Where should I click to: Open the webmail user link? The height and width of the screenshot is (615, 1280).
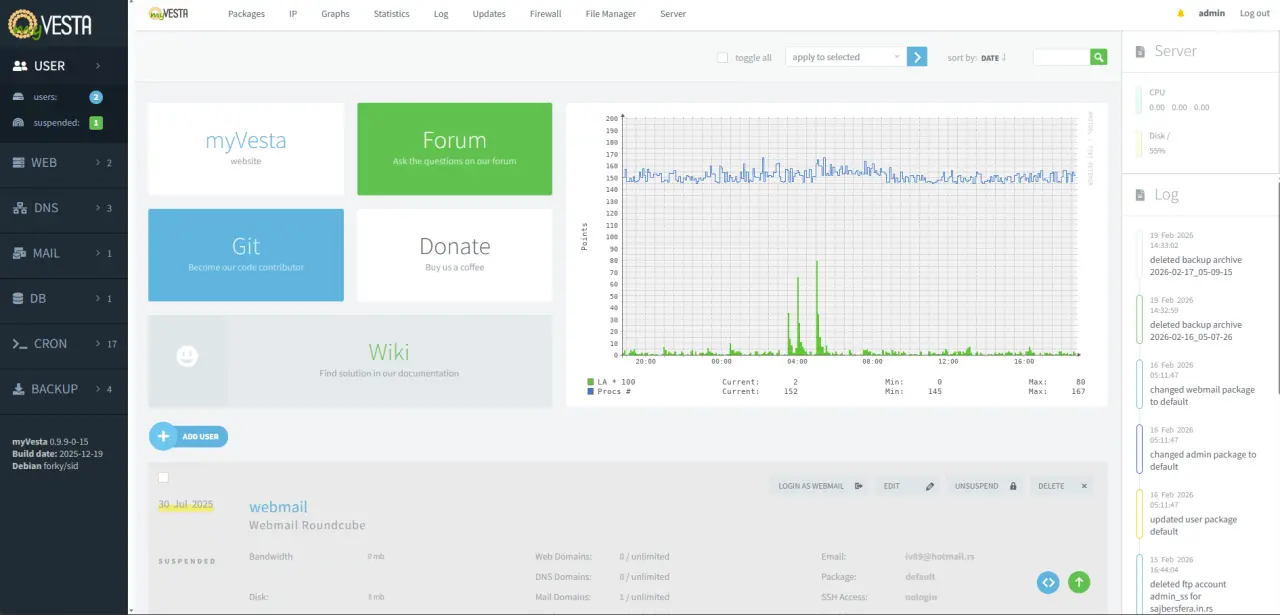[278, 507]
